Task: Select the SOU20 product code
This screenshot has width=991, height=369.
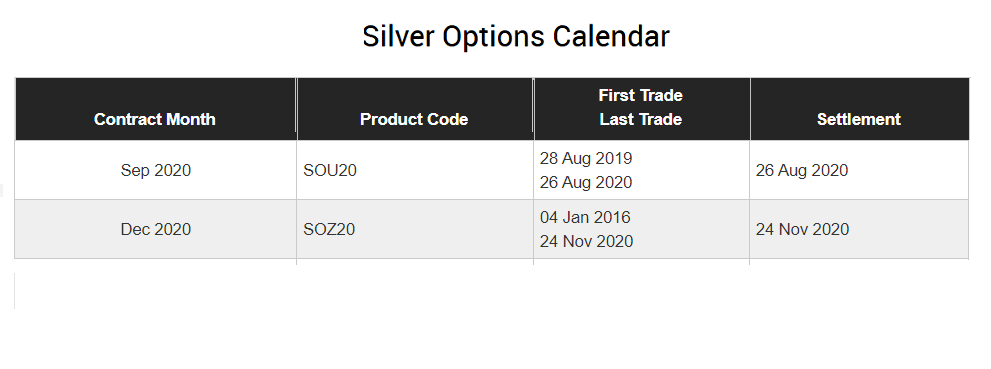Action: (330, 171)
